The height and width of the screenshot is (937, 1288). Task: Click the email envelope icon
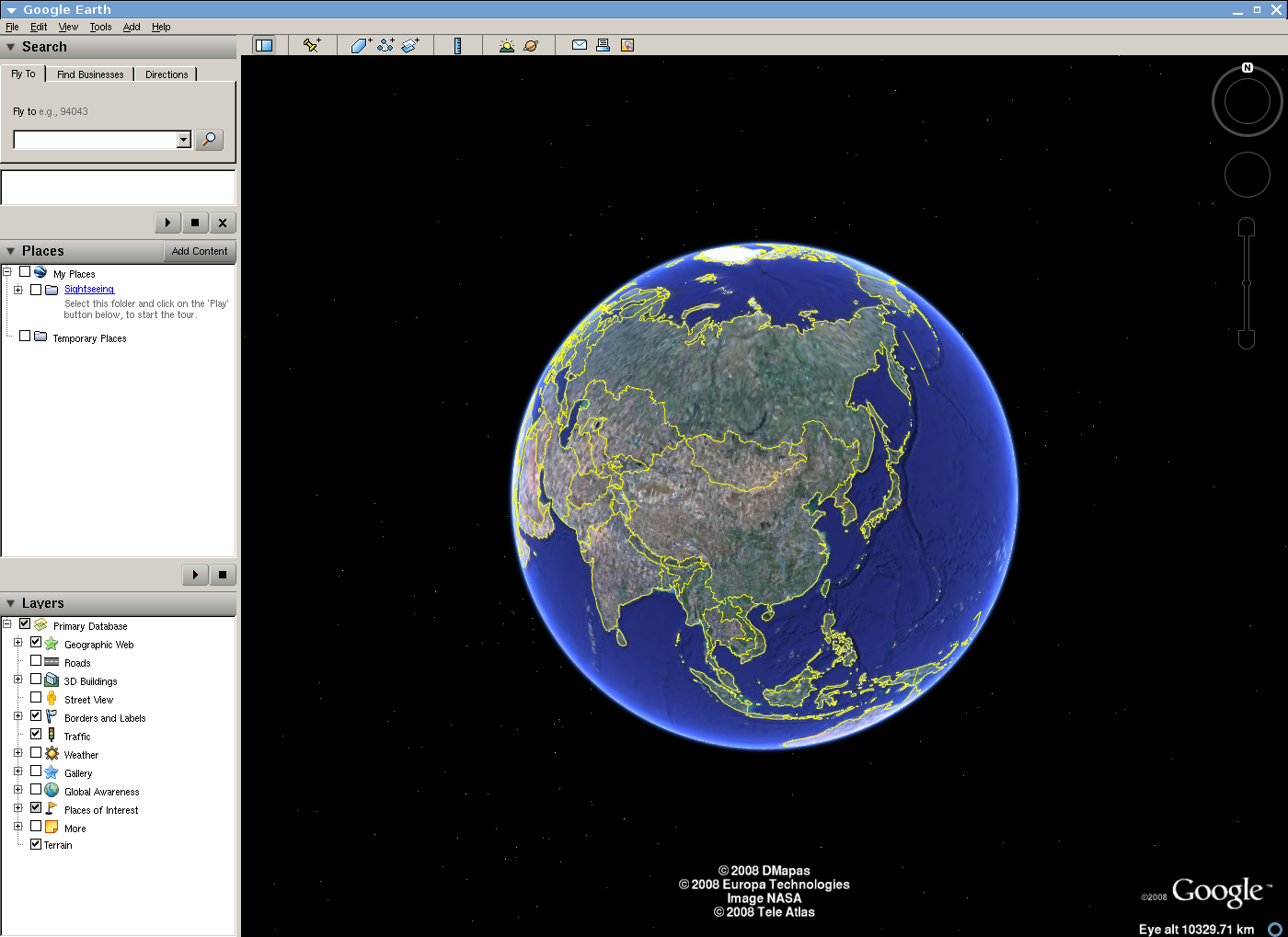click(x=580, y=44)
